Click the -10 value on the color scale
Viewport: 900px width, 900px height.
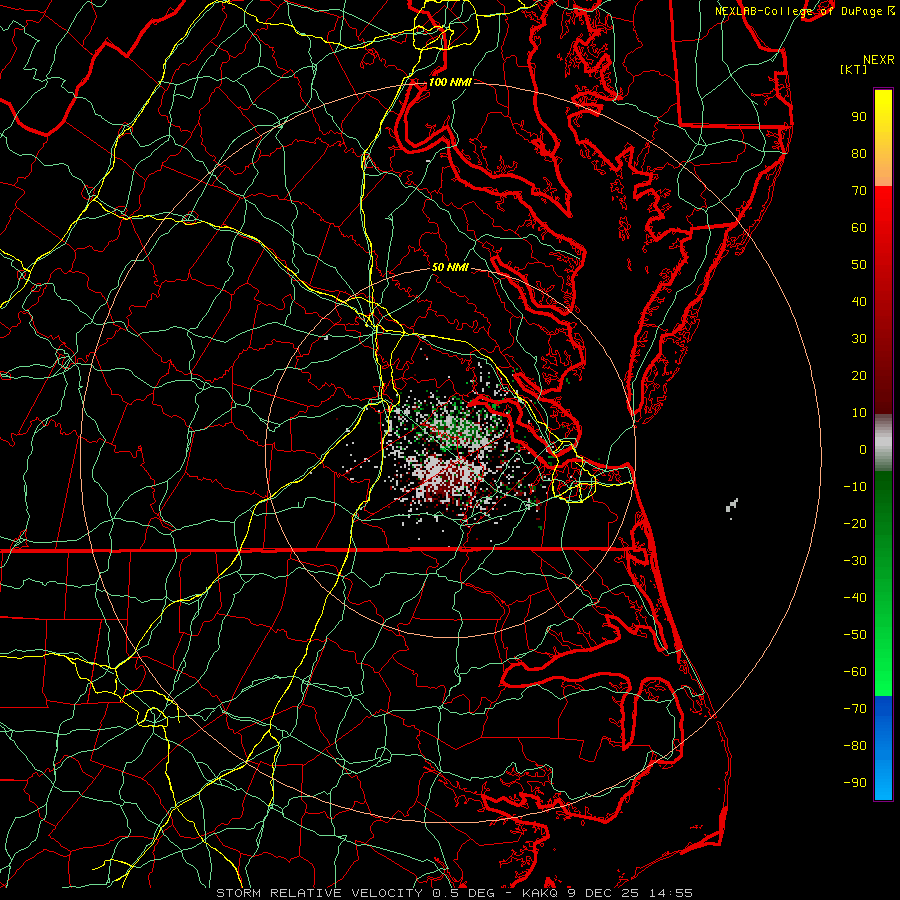tap(855, 487)
